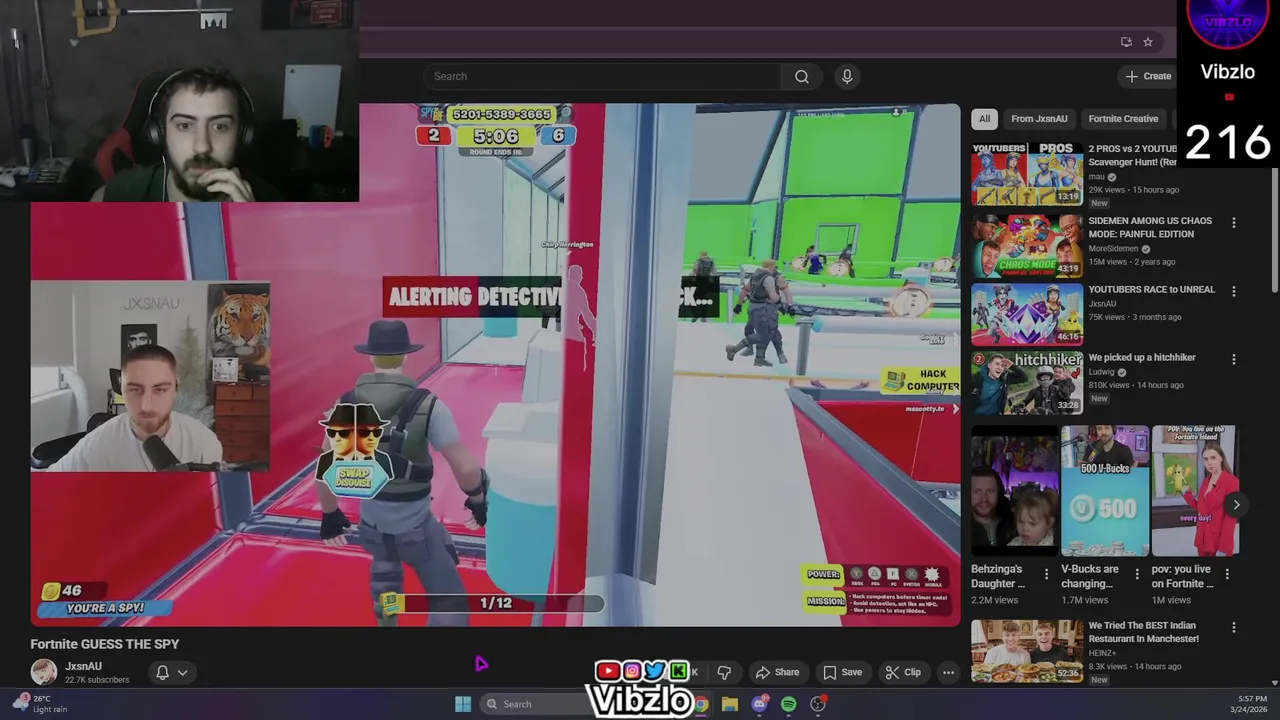Bookmark this page with the star icon
The width and height of the screenshot is (1280, 720).
coord(1148,42)
